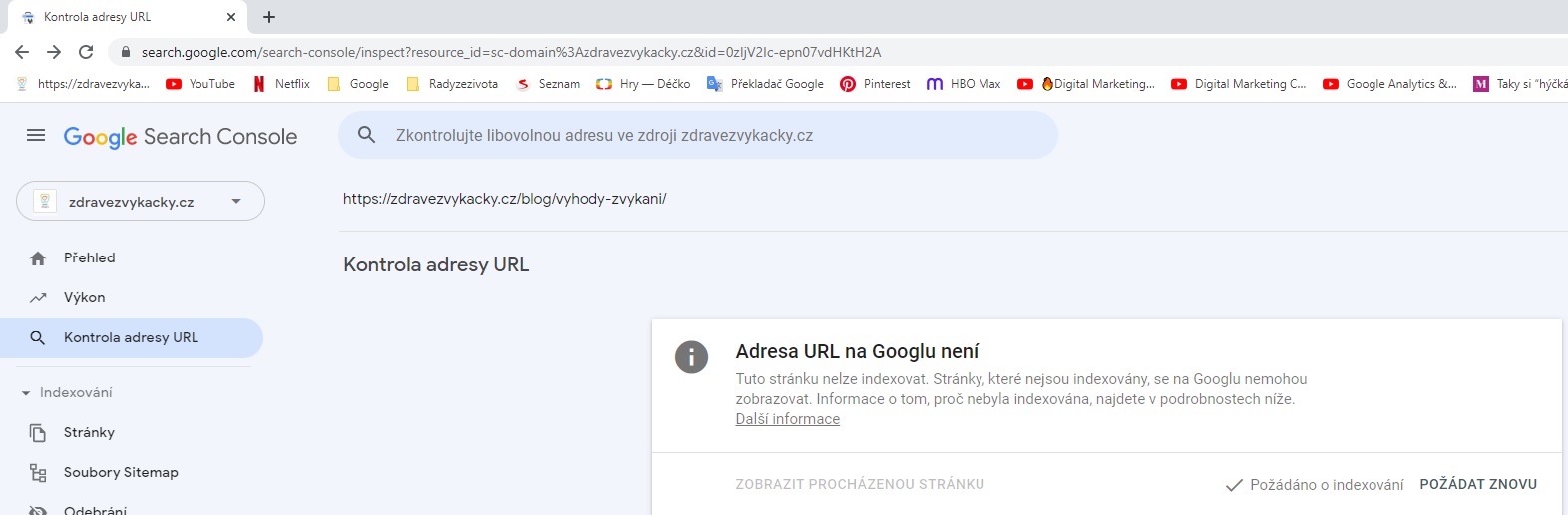
Task: Click the Soubory Sitemap tree icon
Action: (38, 473)
